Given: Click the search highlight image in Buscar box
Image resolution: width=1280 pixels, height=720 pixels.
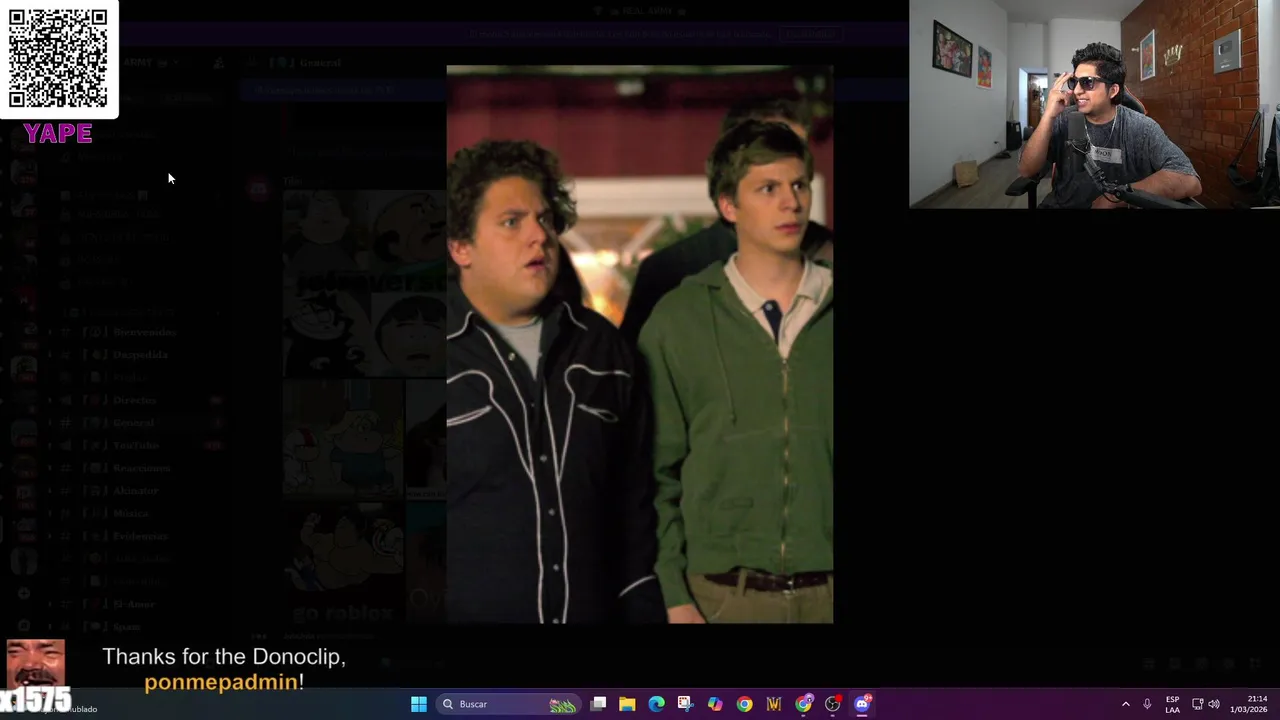Looking at the screenshot, I should pos(562,705).
